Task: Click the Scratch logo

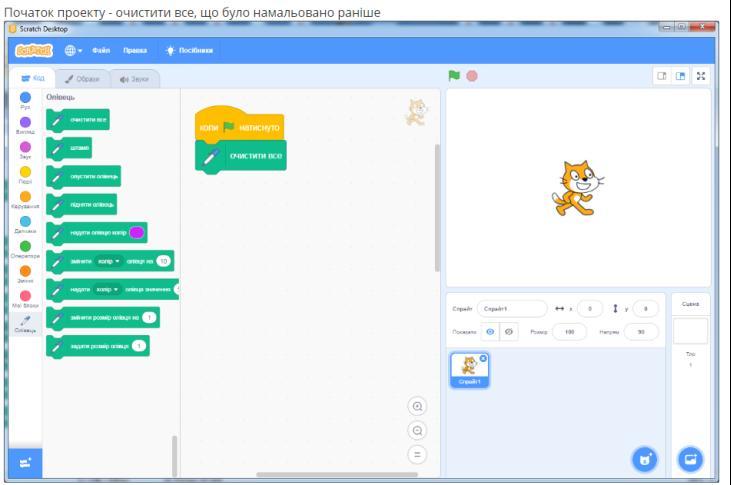Action: pos(34,50)
